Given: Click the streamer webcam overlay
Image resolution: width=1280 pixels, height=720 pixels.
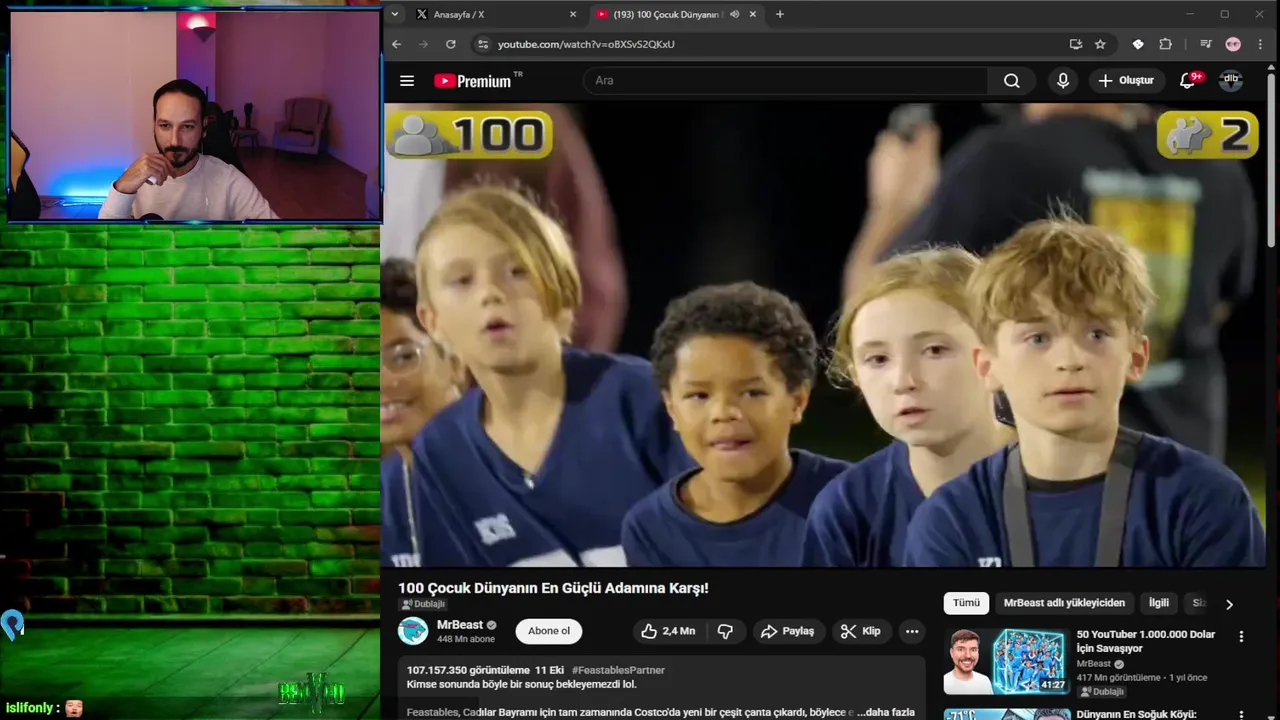Looking at the screenshot, I should tap(194, 115).
